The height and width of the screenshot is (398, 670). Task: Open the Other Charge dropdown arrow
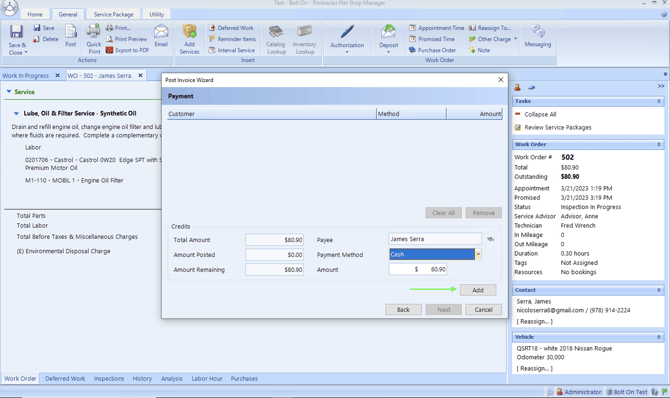click(x=515, y=39)
